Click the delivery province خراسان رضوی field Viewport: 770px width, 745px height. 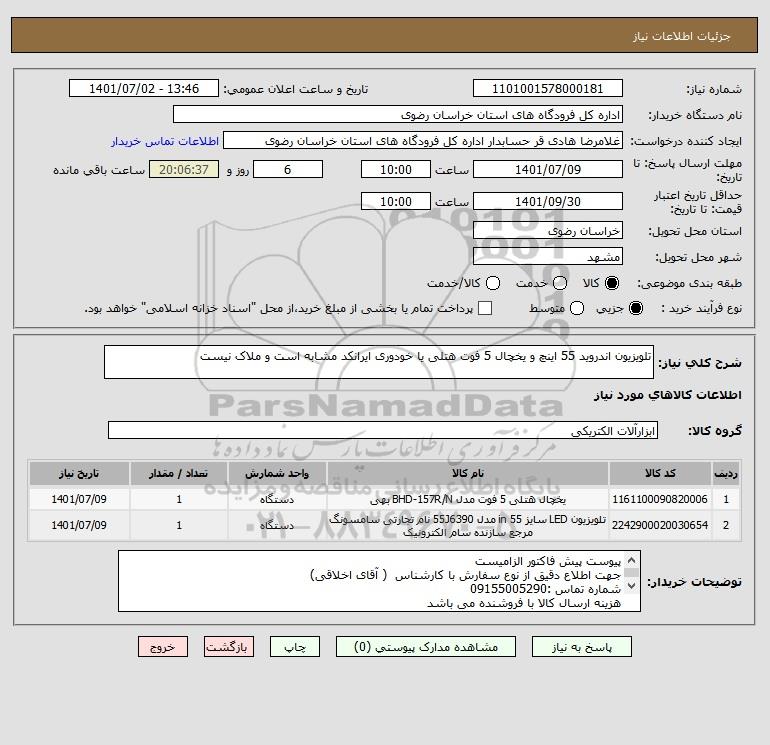(x=548, y=231)
